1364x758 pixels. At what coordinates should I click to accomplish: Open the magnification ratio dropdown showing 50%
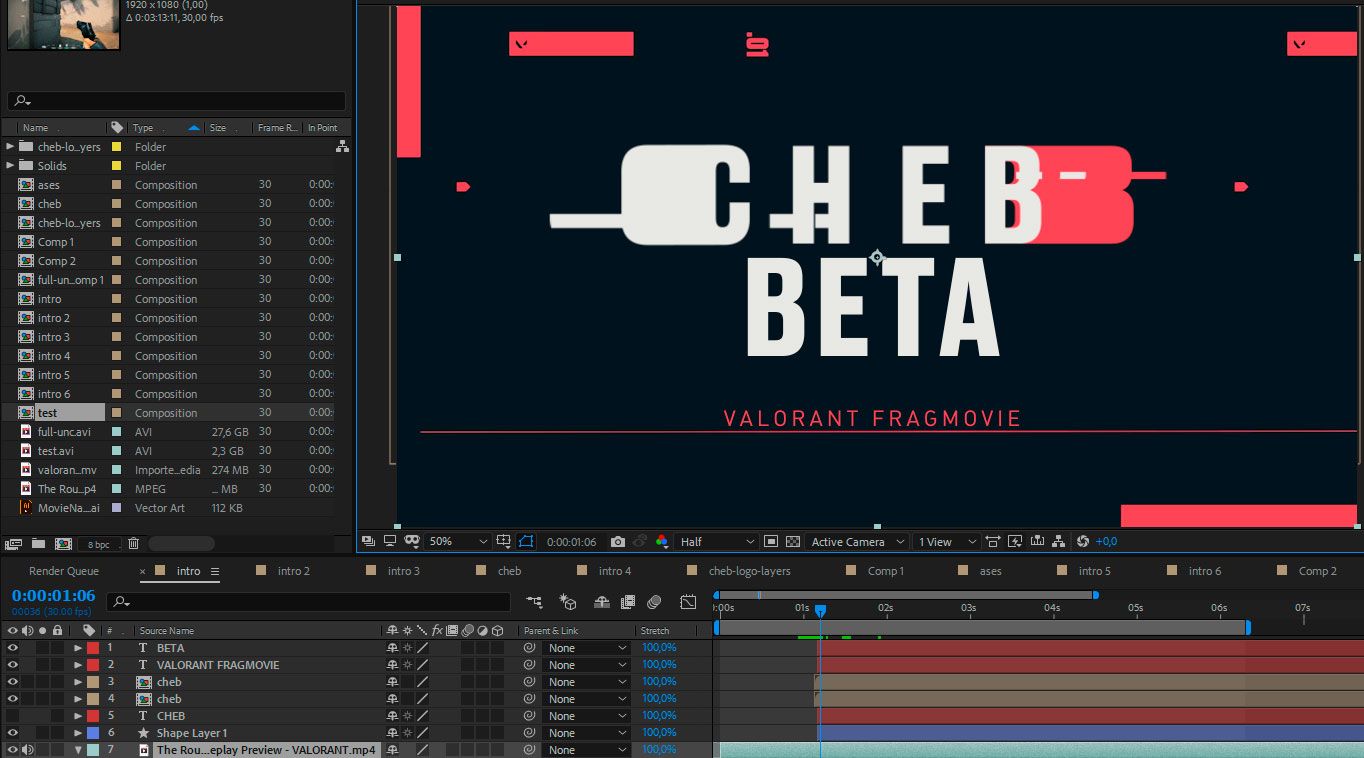456,541
